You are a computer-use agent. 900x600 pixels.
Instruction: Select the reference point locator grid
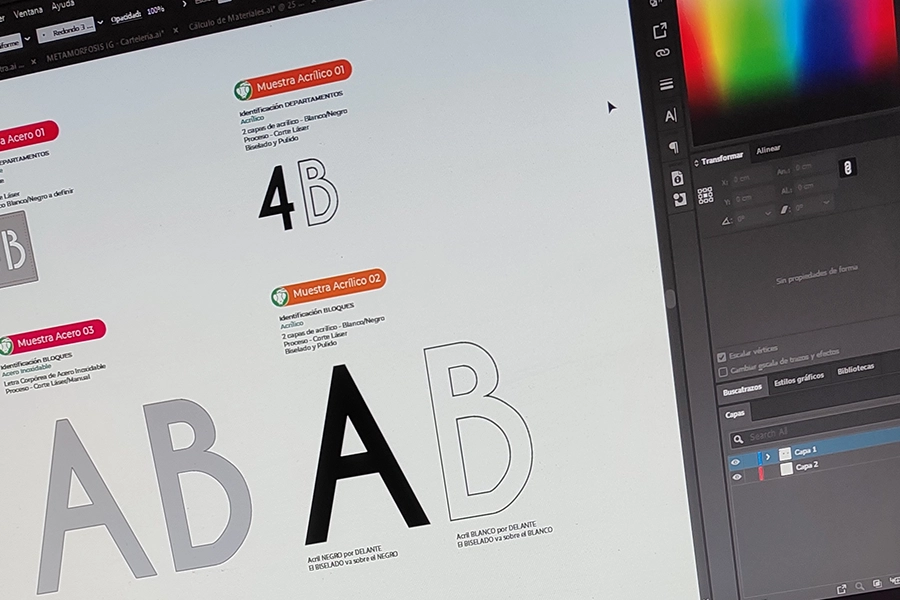coord(705,195)
